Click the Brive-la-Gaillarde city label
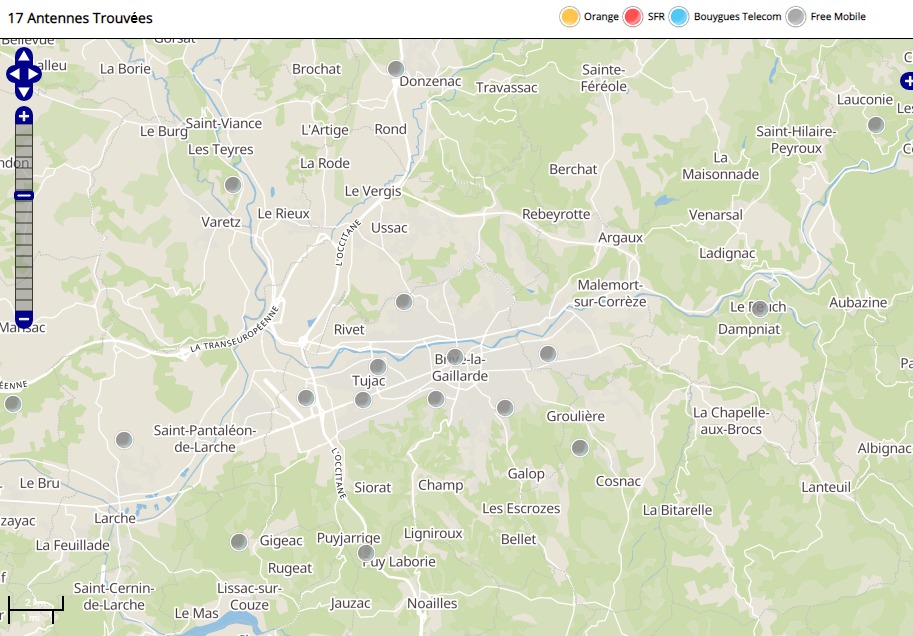913x636 pixels. tap(460, 368)
